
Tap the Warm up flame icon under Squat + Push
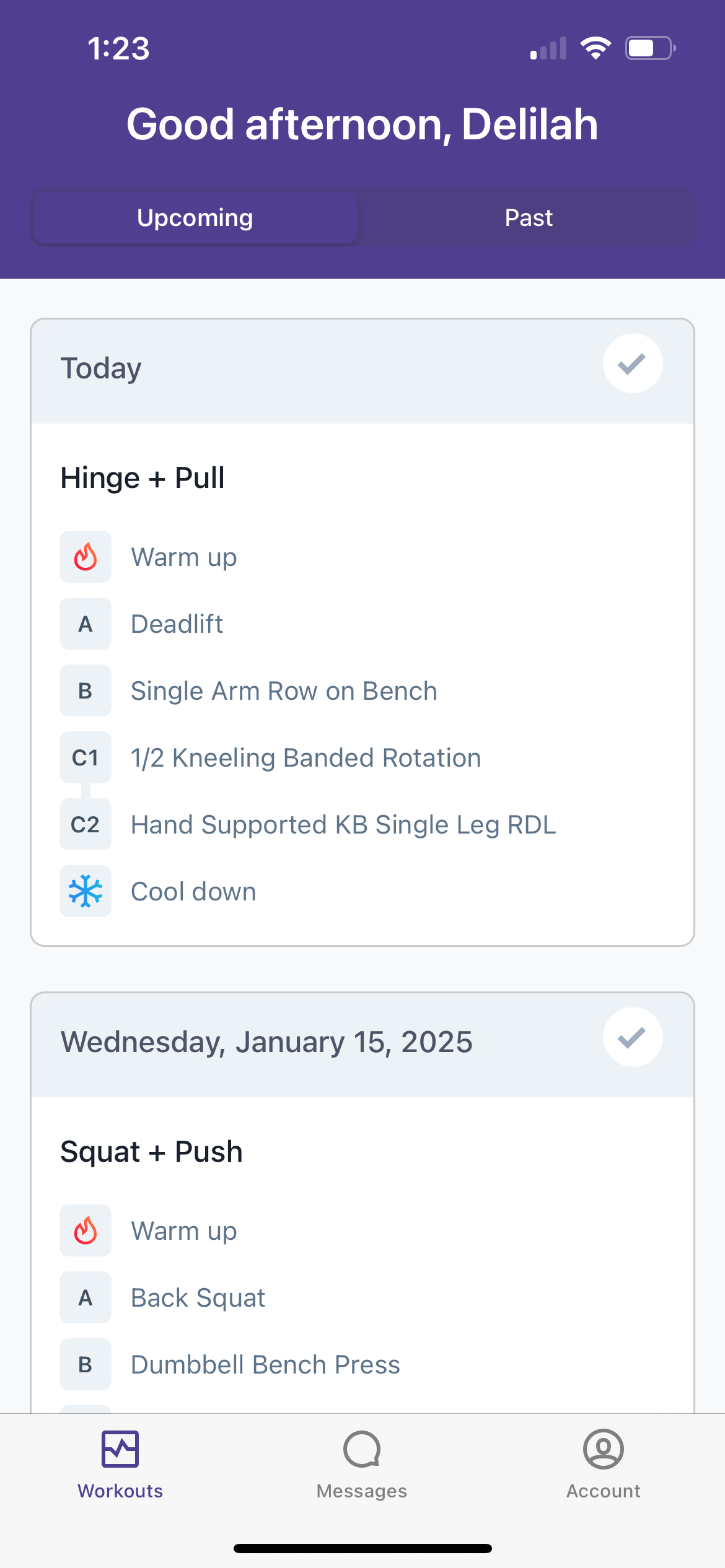[x=86, y=1230]
